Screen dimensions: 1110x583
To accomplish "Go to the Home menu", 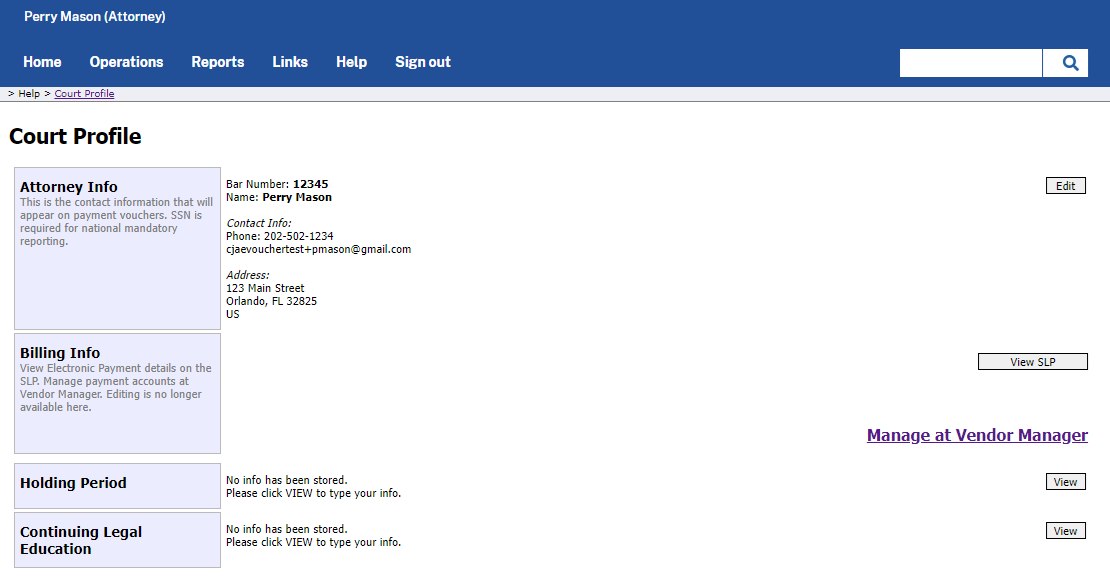I will [x=42, y=62].
